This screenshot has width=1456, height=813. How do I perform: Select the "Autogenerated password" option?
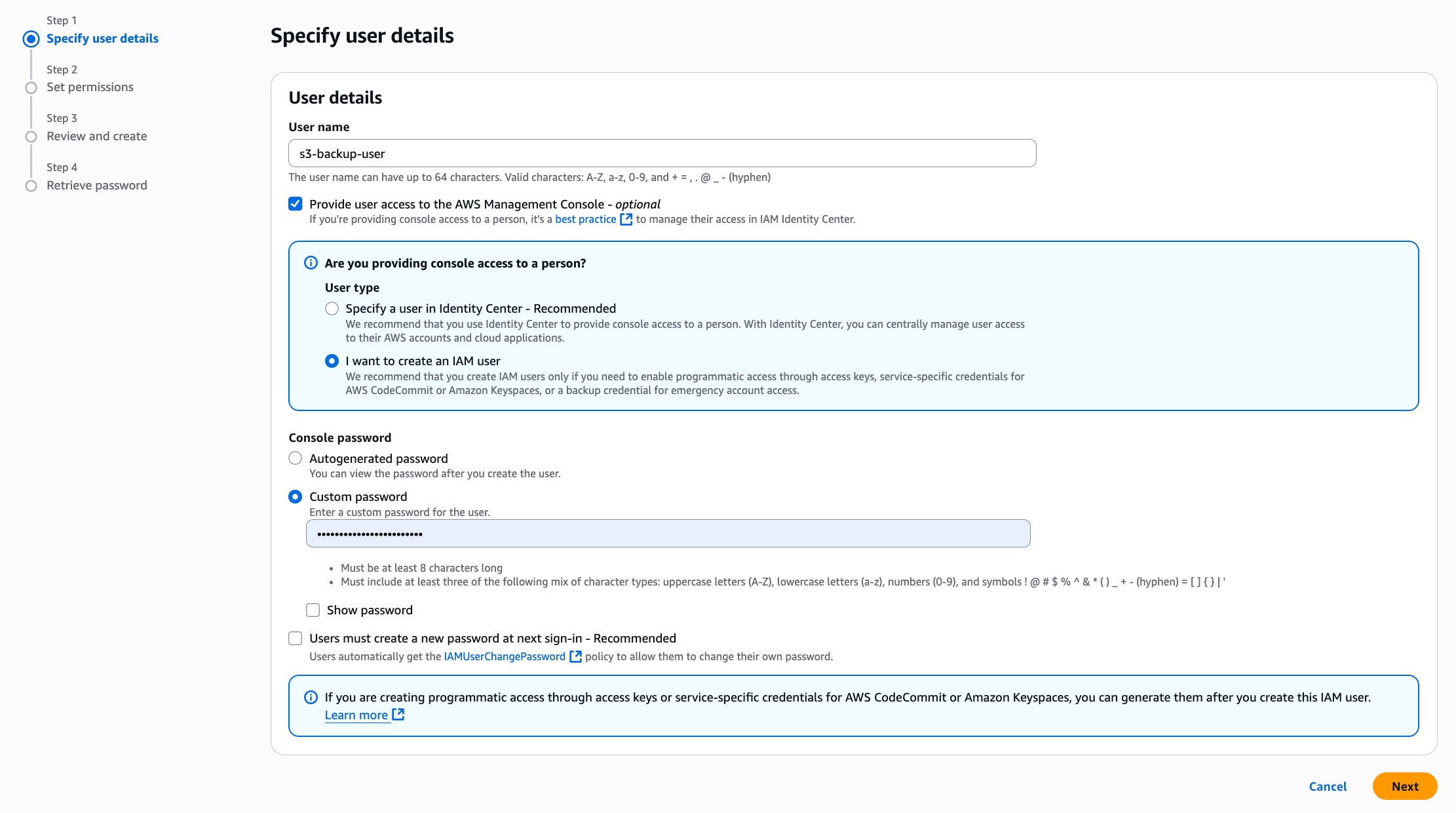pyautogui.click(x=295, y=458)
